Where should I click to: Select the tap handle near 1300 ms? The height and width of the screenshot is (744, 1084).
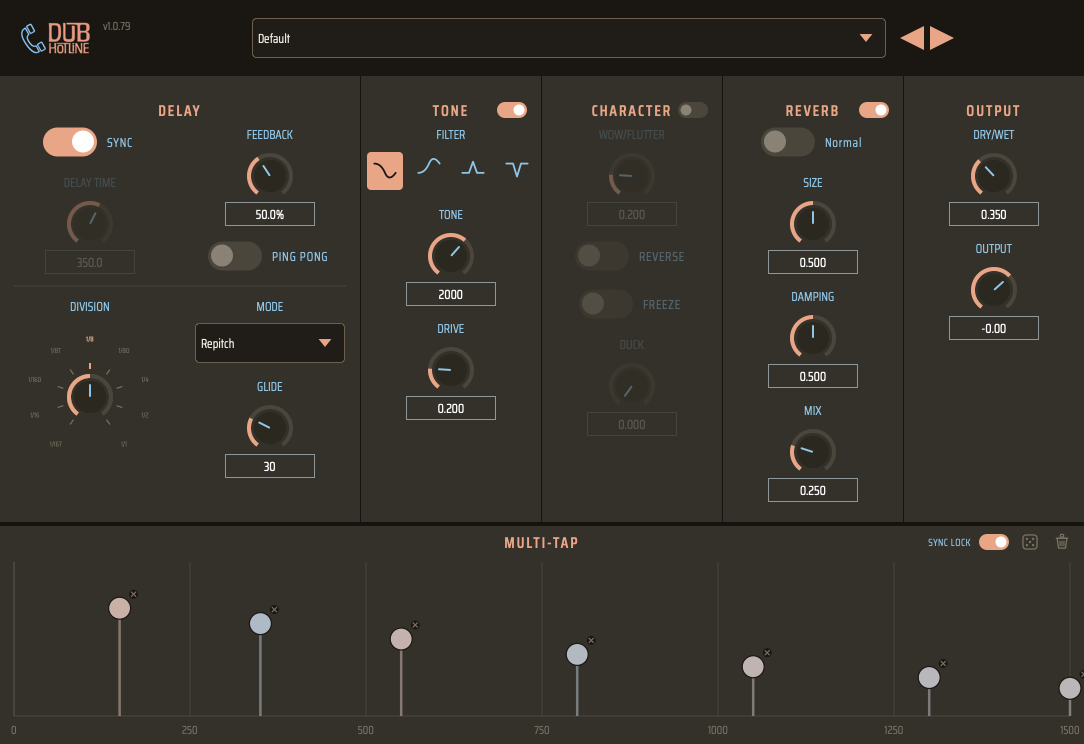click(929, 678)
